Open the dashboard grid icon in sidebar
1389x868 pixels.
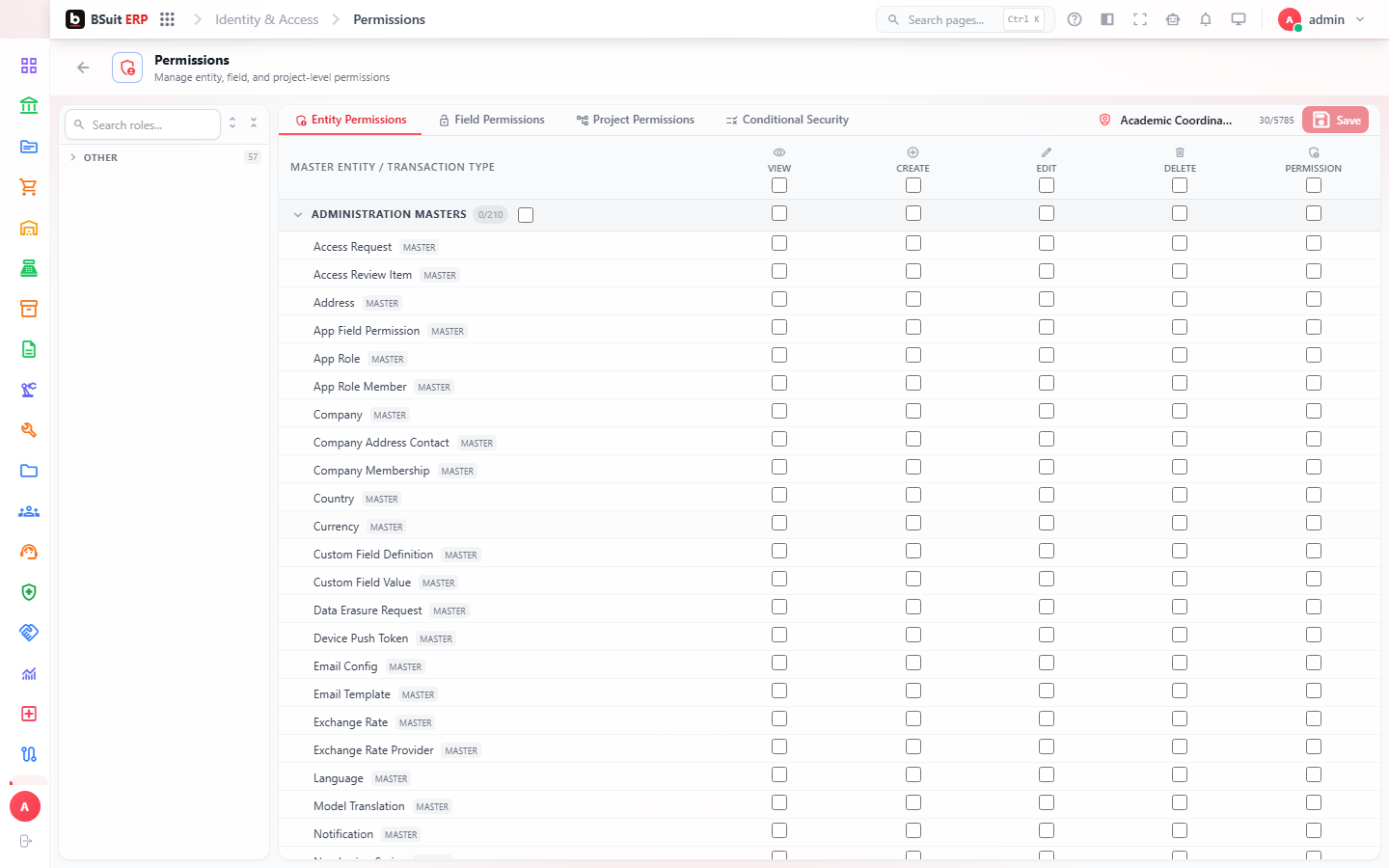point(29,66)
